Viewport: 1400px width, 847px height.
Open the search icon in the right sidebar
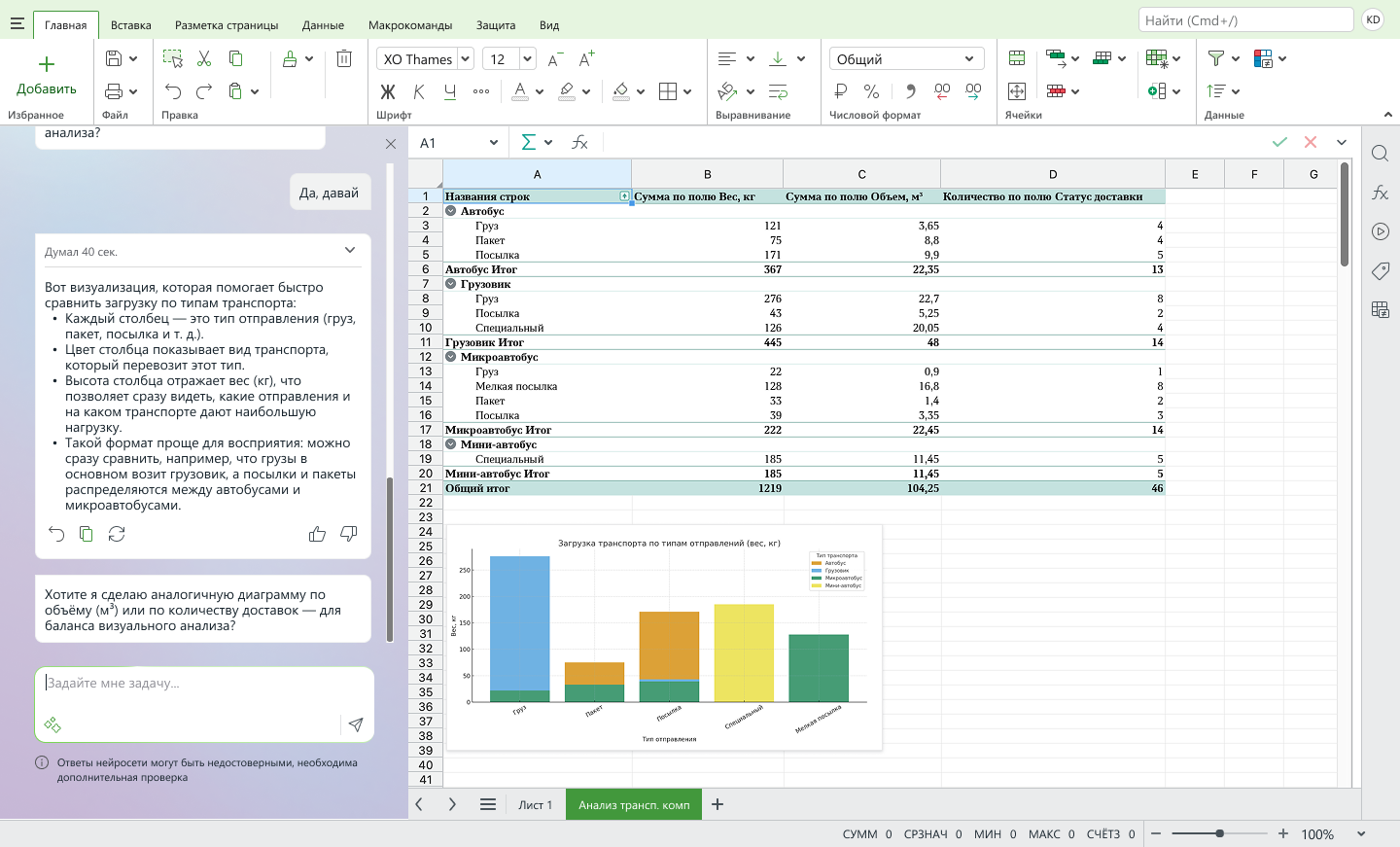1380,154
